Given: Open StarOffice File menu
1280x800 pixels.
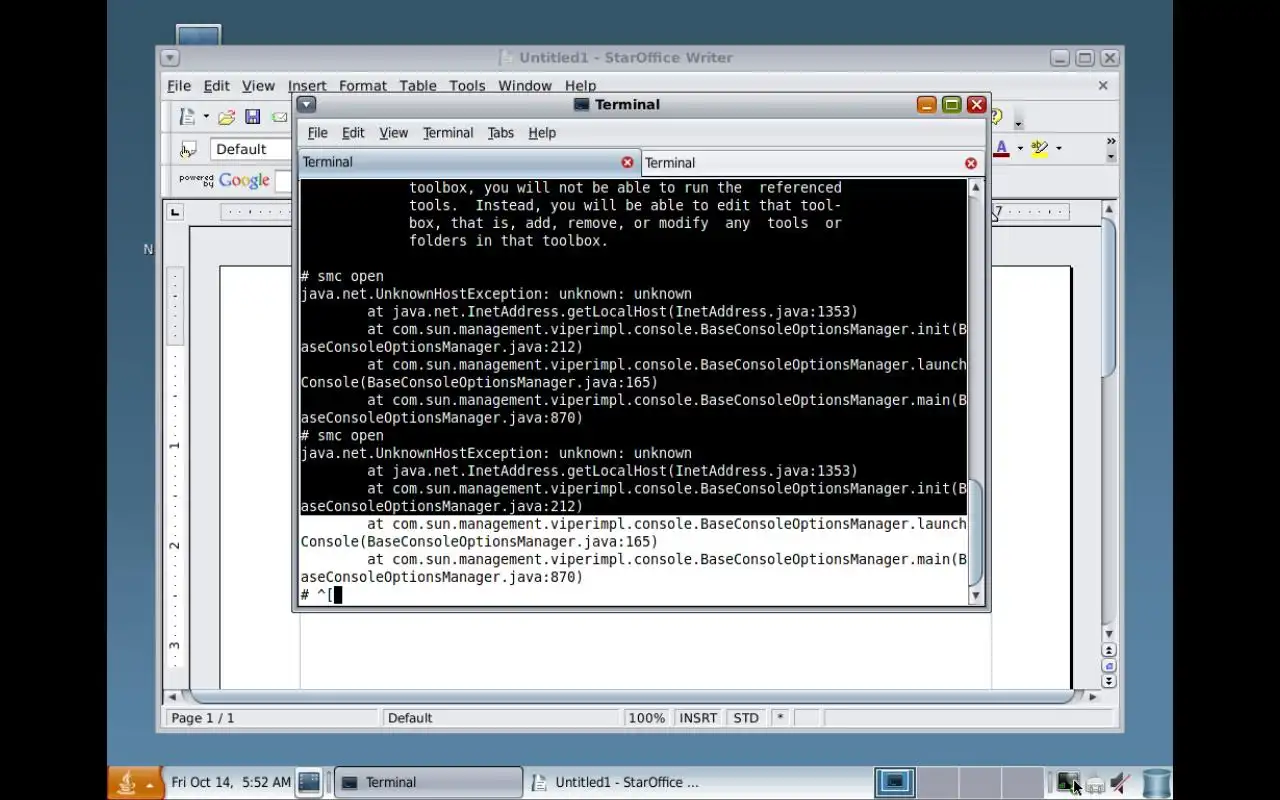Looking at the screenshot, I should click(179, 86).
